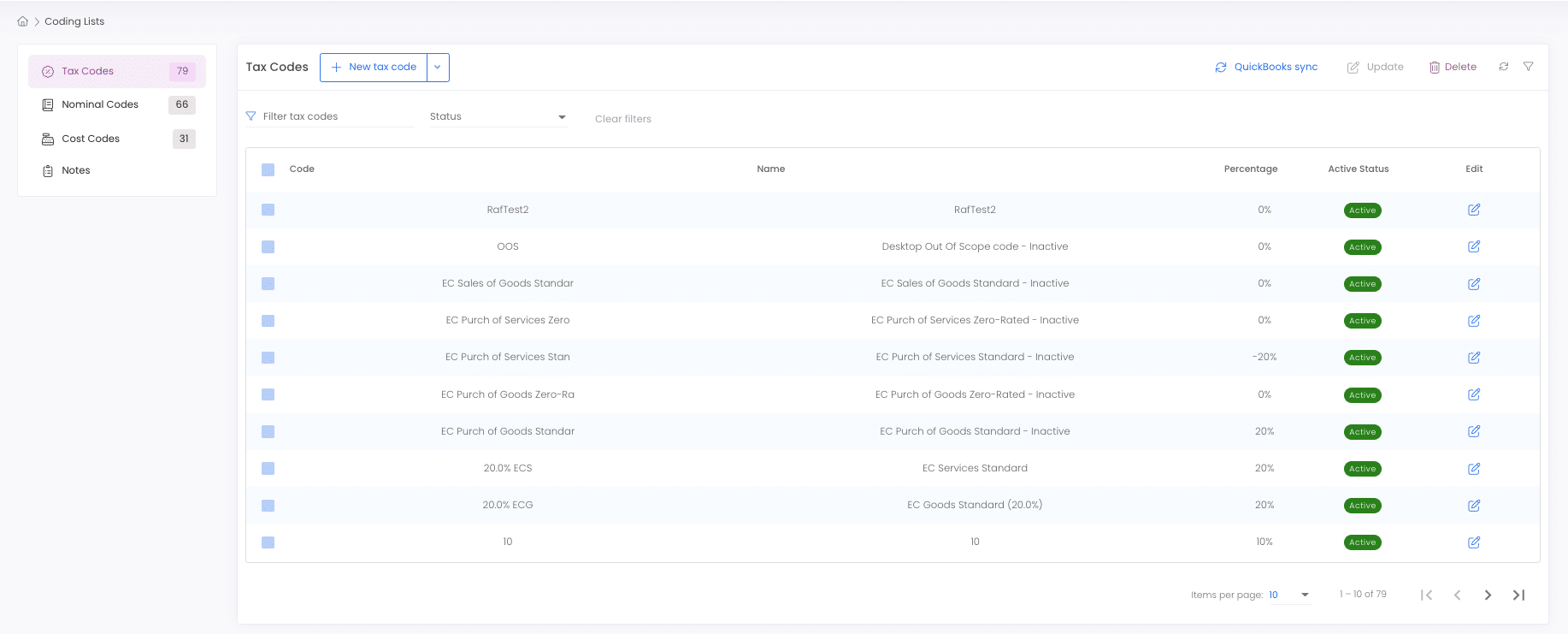Edit the RafTest2 tax code
1568x634 pixels.
(x=1474, y=210)
